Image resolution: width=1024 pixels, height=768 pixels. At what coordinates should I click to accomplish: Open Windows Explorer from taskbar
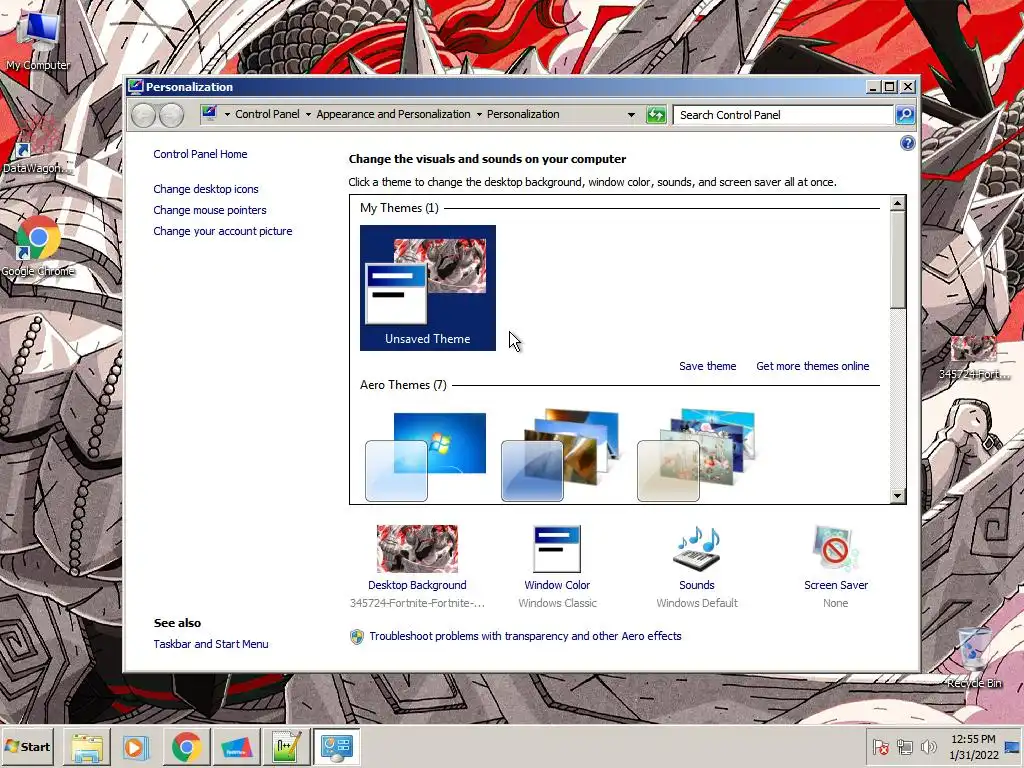pos(87,746)
